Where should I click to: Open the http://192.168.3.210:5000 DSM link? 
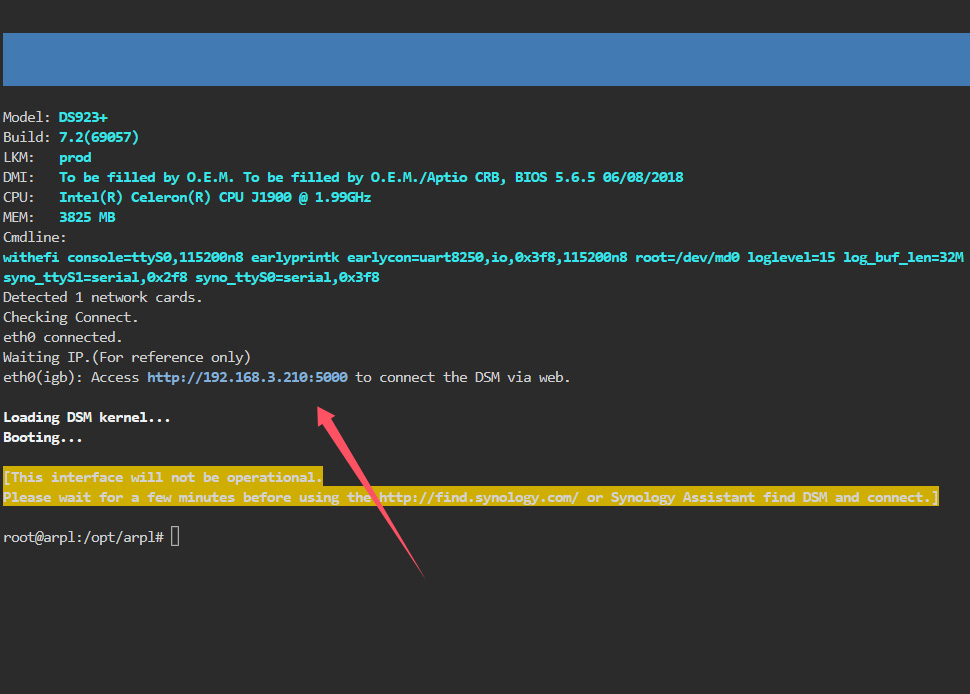point(247,377)
